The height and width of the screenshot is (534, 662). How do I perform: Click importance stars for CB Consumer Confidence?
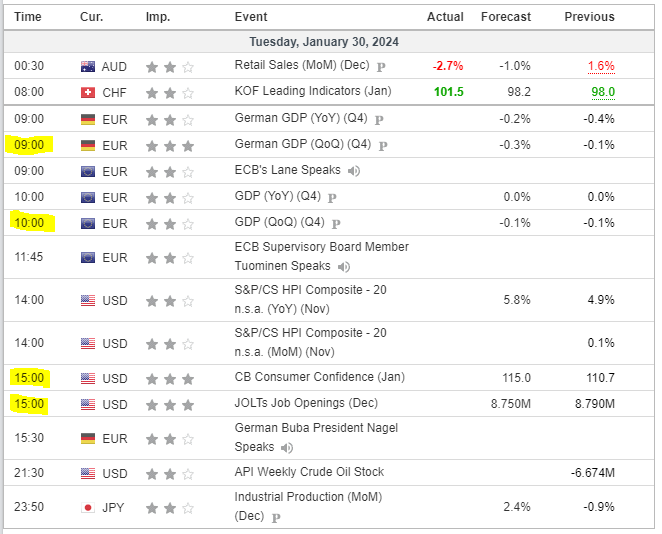[169, 379]
